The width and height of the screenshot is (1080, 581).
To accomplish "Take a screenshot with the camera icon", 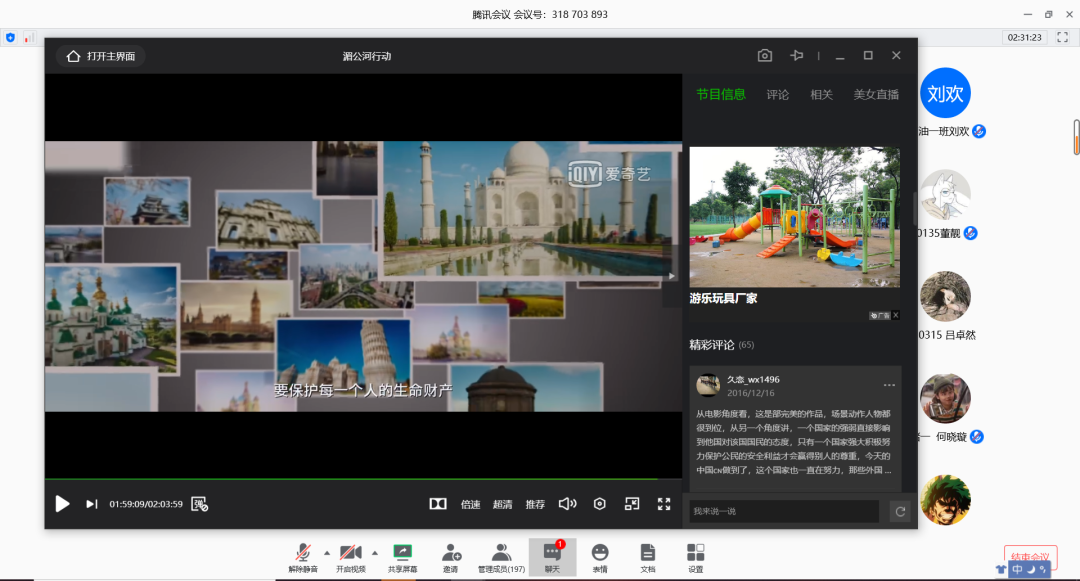I will click(765, 56).
